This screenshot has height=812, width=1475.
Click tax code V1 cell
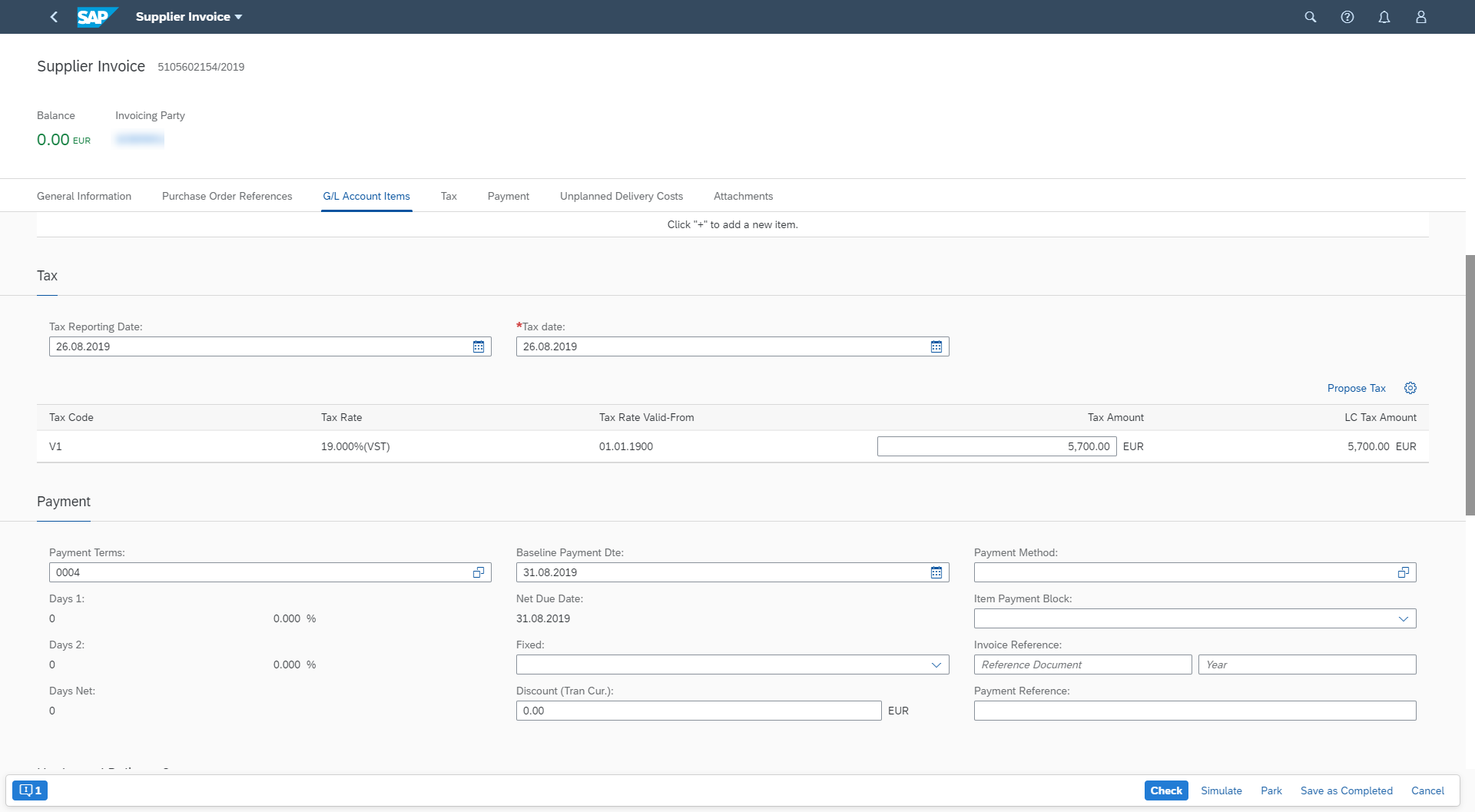tap(55, 446)
